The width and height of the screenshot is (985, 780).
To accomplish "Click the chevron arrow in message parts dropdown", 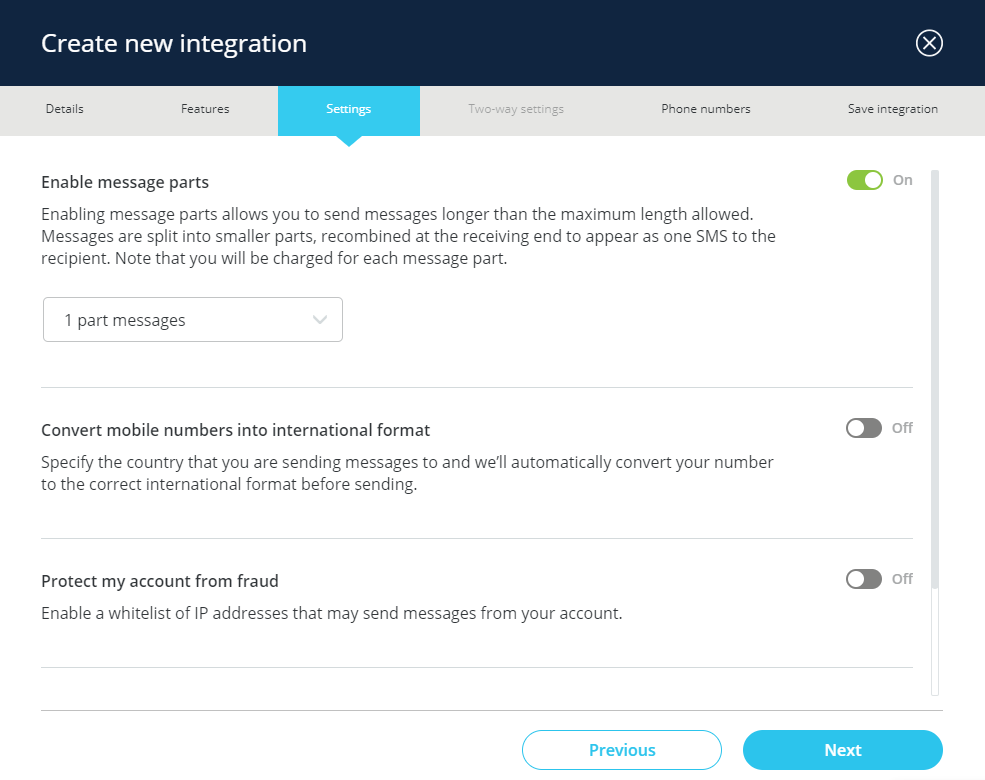I will point(320,320).
